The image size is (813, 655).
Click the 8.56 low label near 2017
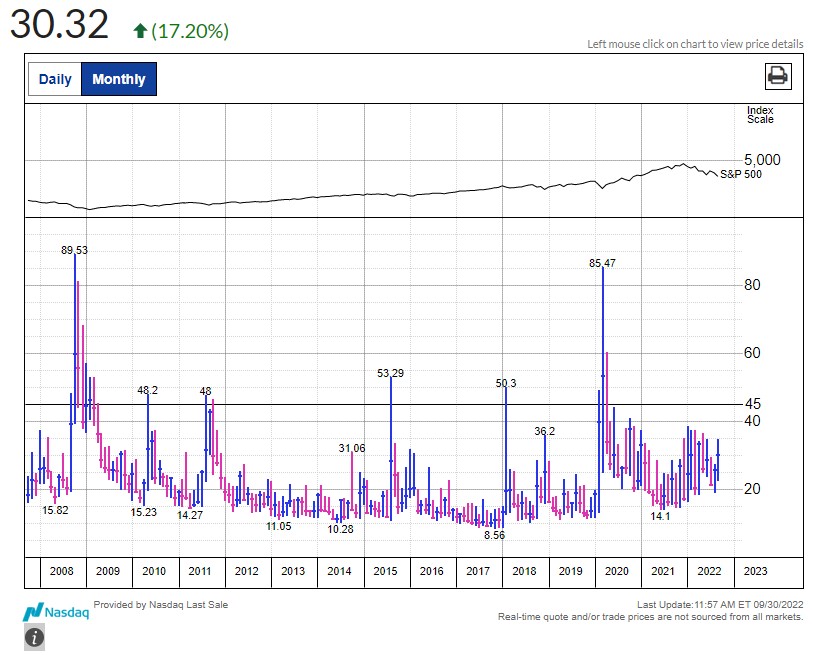(494, 536)
